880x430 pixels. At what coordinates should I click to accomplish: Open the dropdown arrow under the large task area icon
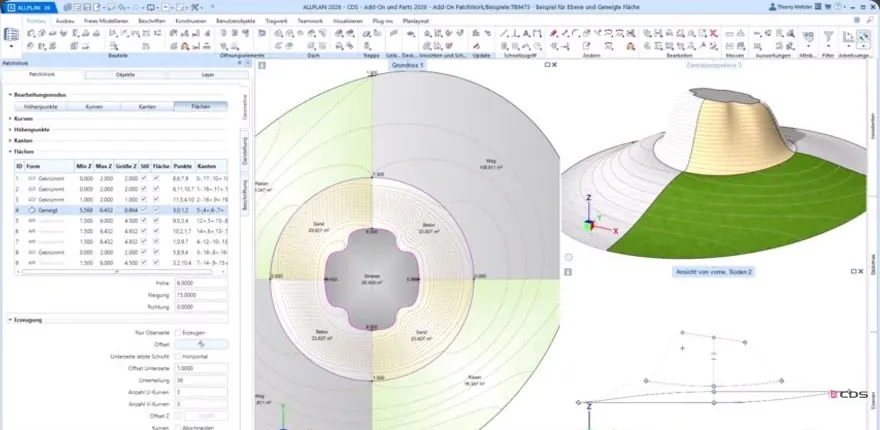11,44
